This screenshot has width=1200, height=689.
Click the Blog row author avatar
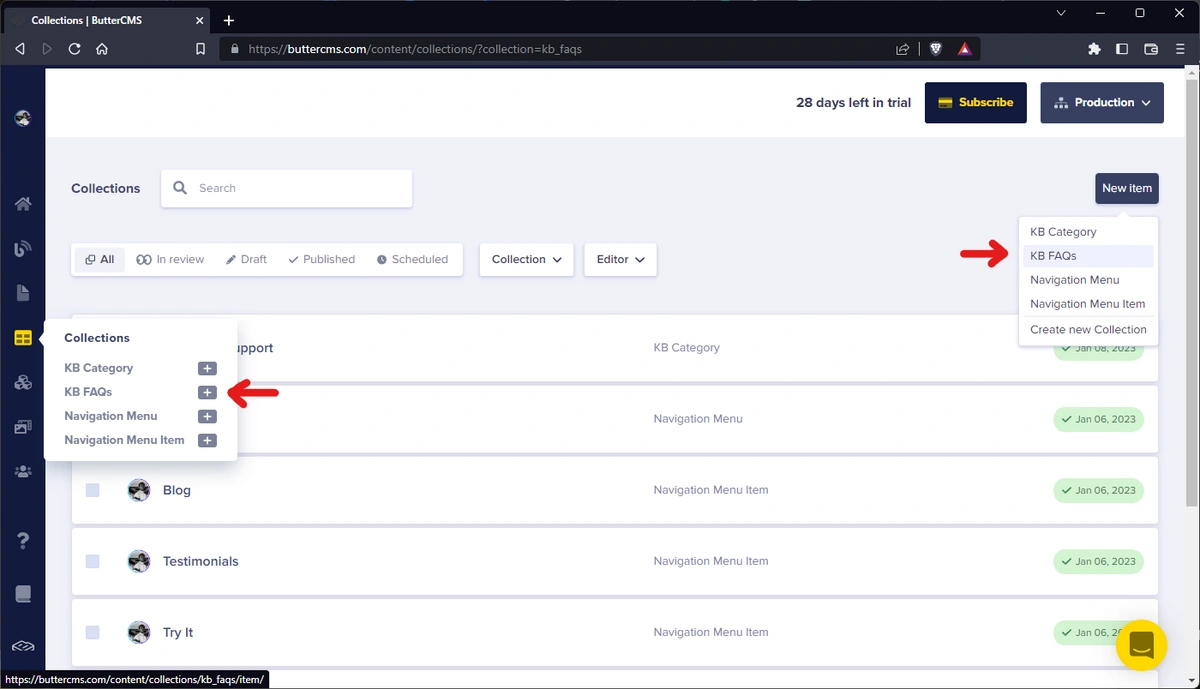pyautogui.click(x=139, y=490)
